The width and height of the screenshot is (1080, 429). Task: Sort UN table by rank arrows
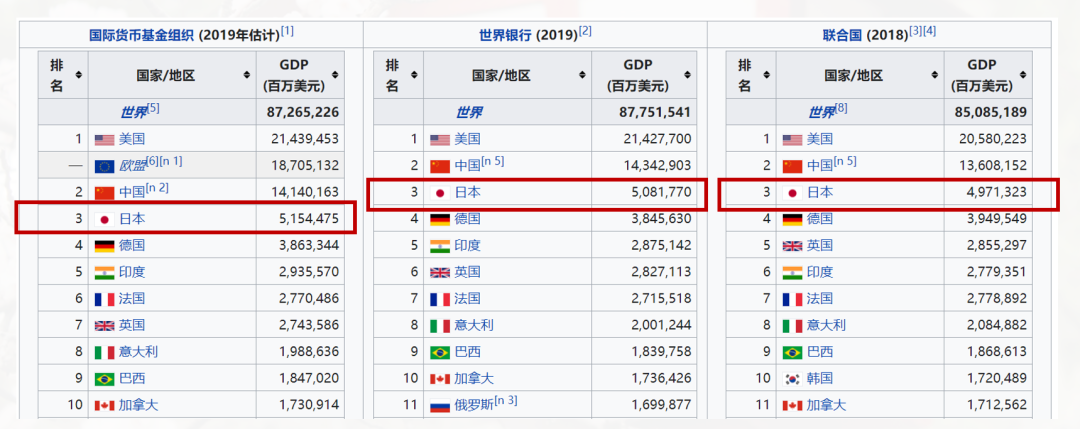point(767,75)
